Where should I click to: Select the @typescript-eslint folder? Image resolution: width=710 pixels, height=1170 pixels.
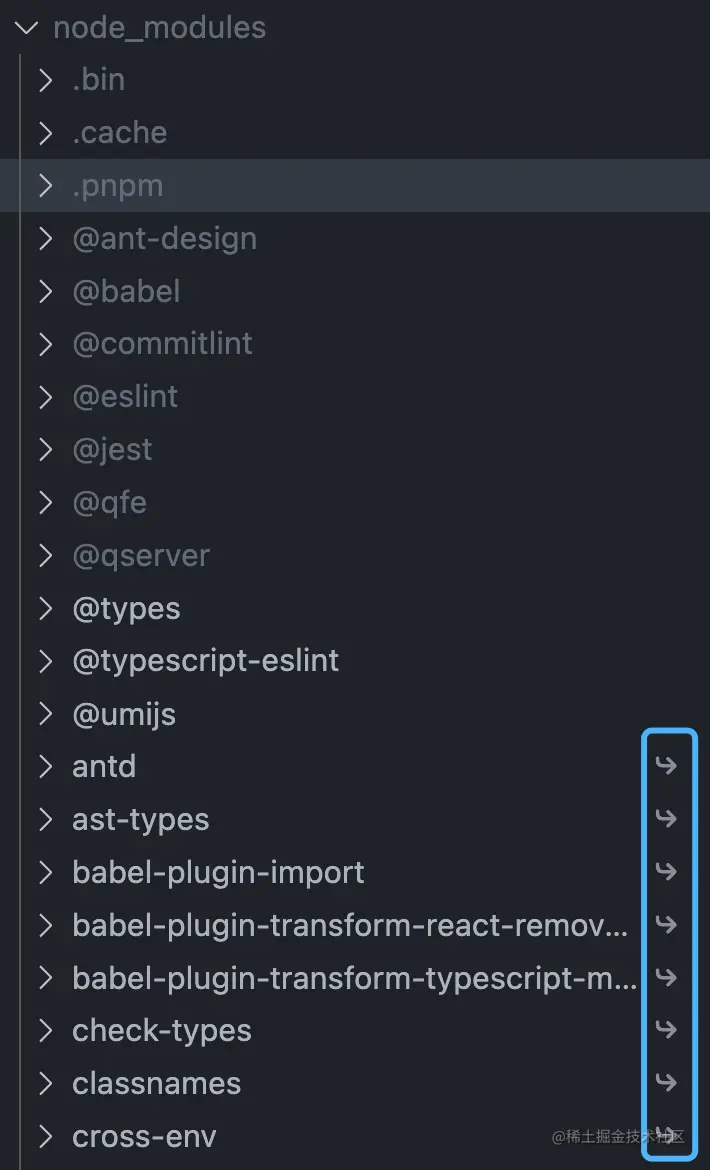[x=206, y=661]
